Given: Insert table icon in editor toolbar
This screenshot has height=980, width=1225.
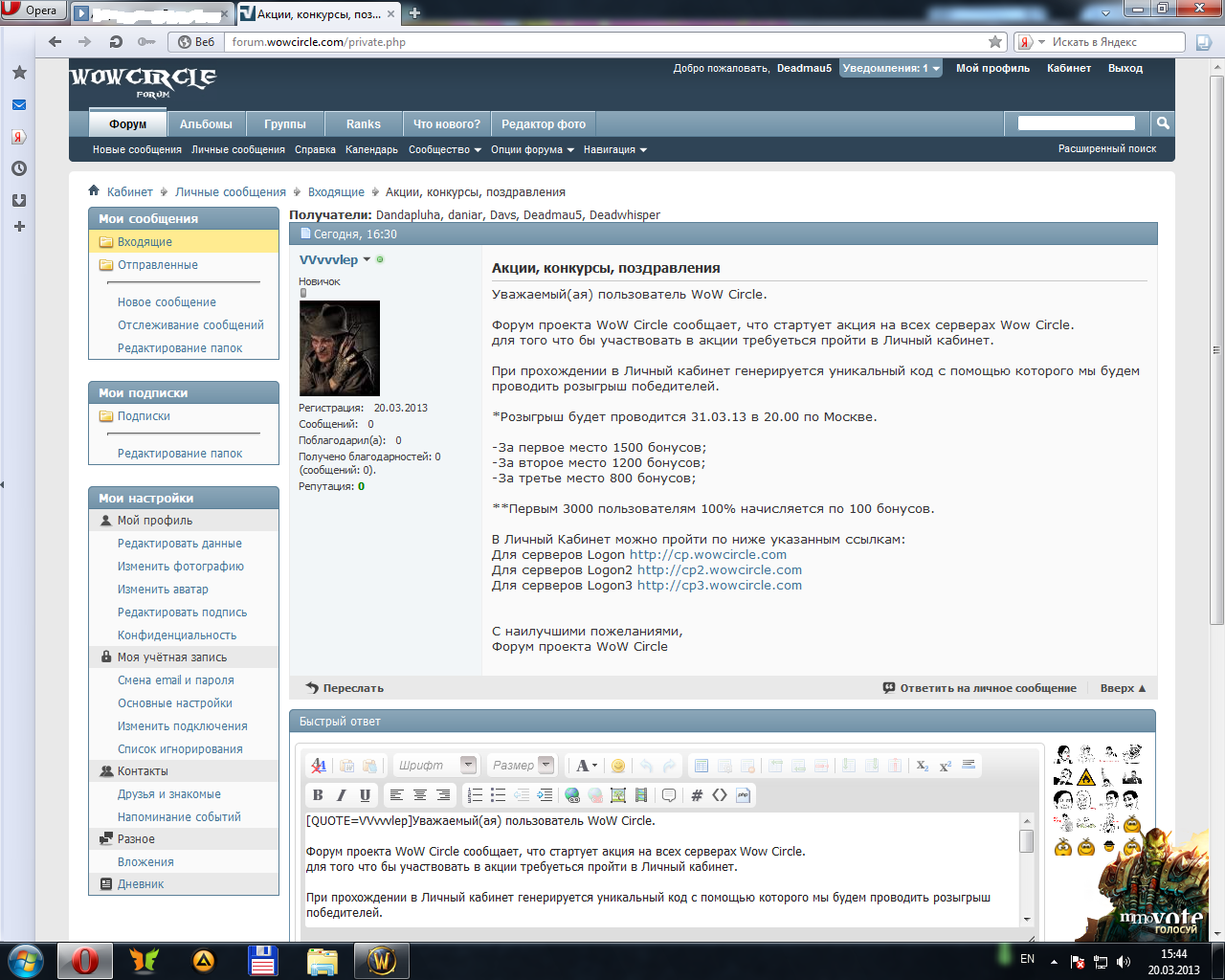Looking at the screenshot, I should pyautogui.click(x=702, y=766).
